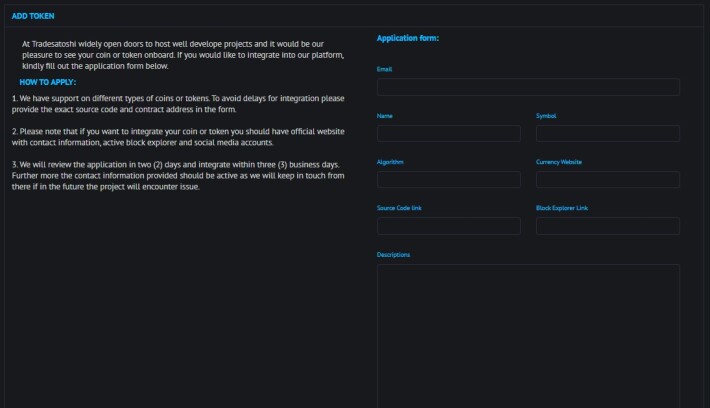This screenshot has width=710, height=408.
Task: Click the Symbol field label
Action: (546, 116)
